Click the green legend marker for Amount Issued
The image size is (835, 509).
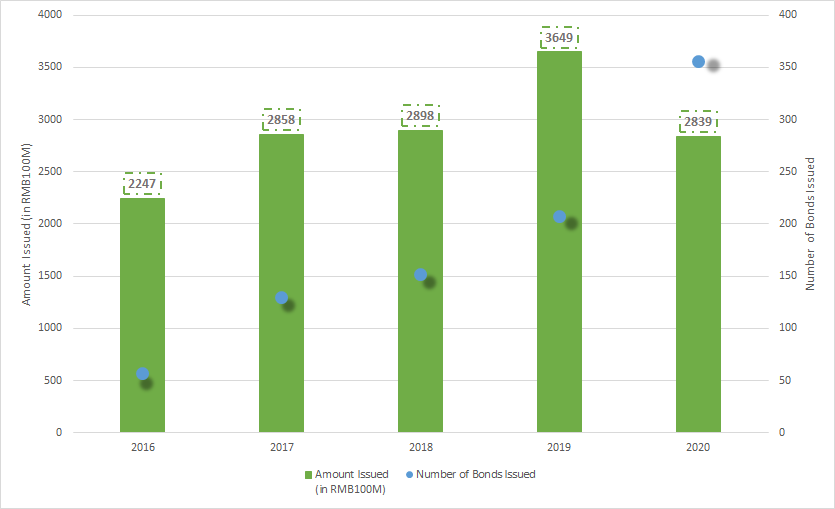click(x=308, y=474)
